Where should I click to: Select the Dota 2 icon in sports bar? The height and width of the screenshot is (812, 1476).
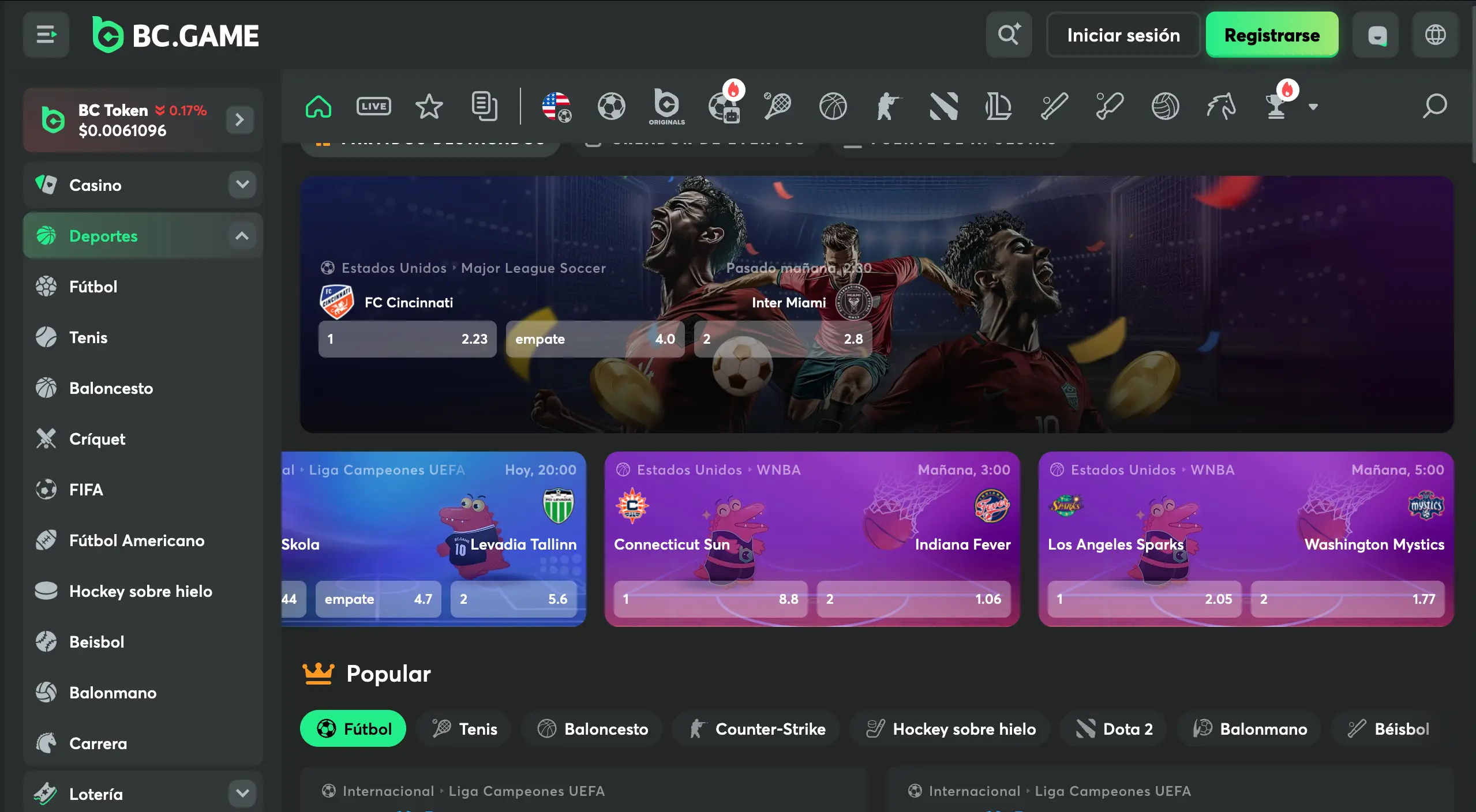pos(943,106)
